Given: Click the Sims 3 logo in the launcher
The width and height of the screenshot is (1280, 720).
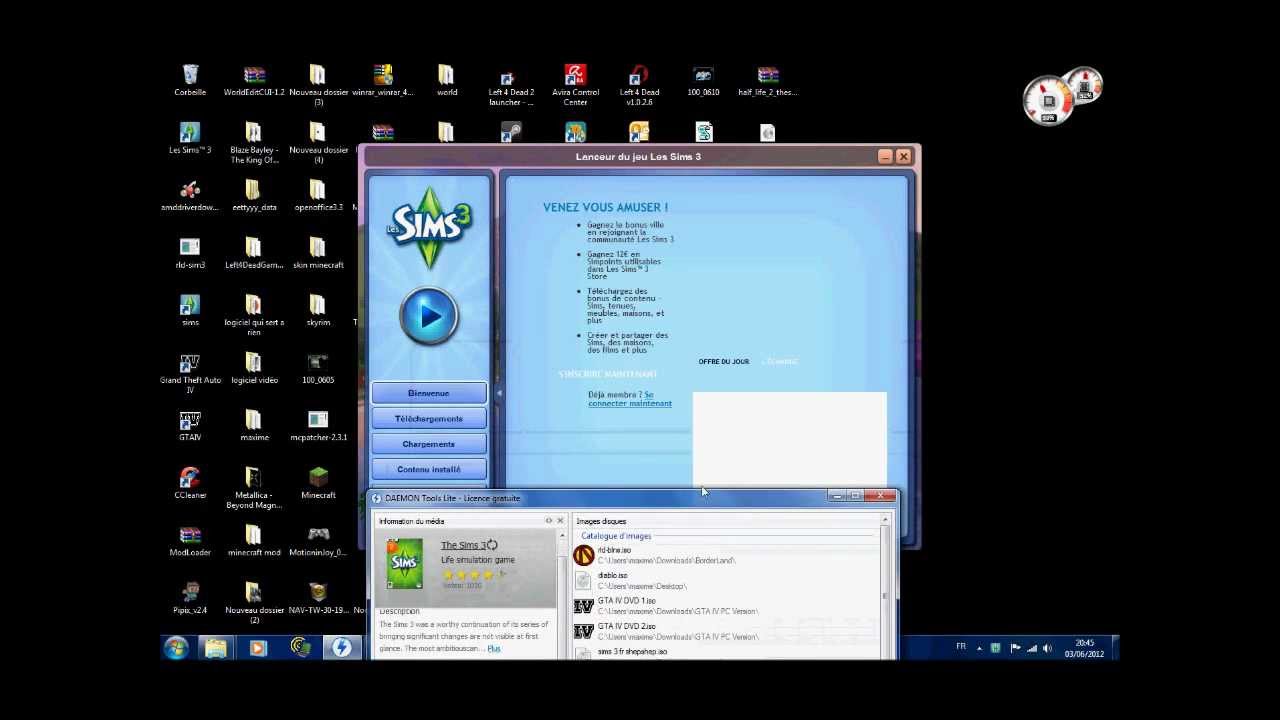Looking at the screenshot, I should click(x=429, y=227).
